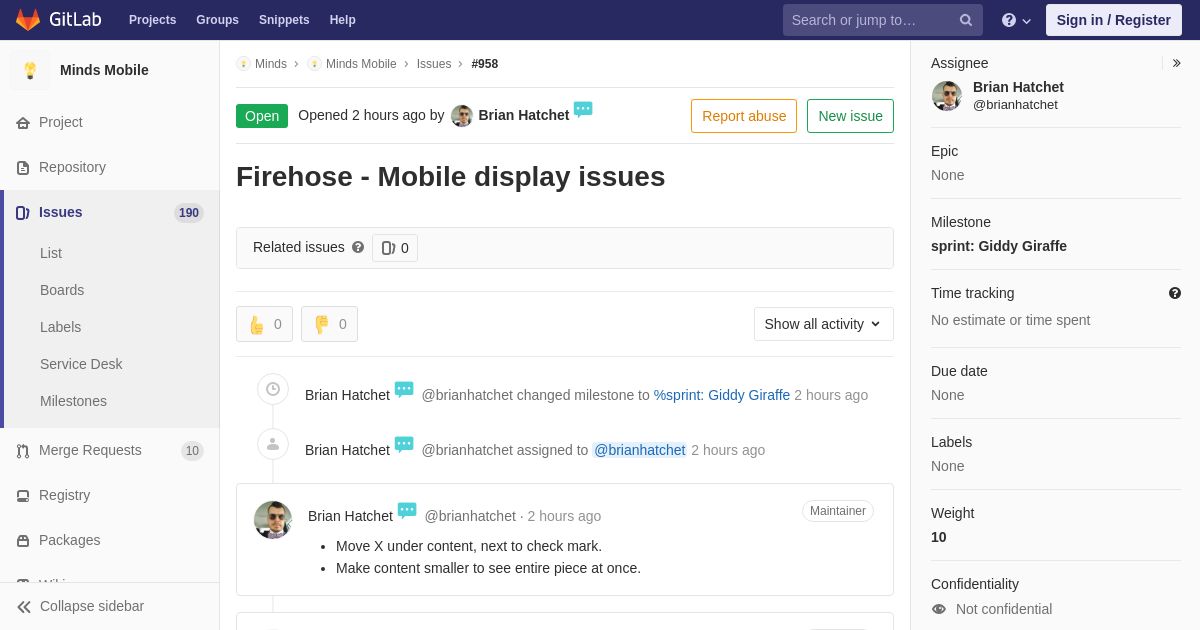Click the Minds Mobile lightbulb project avatar
This screenshot has height=630, width=1200.
(30, 70)
